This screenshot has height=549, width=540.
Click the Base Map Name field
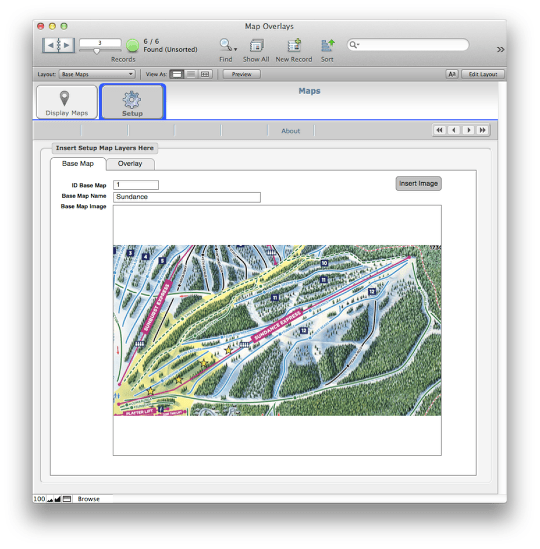point(187,197)
